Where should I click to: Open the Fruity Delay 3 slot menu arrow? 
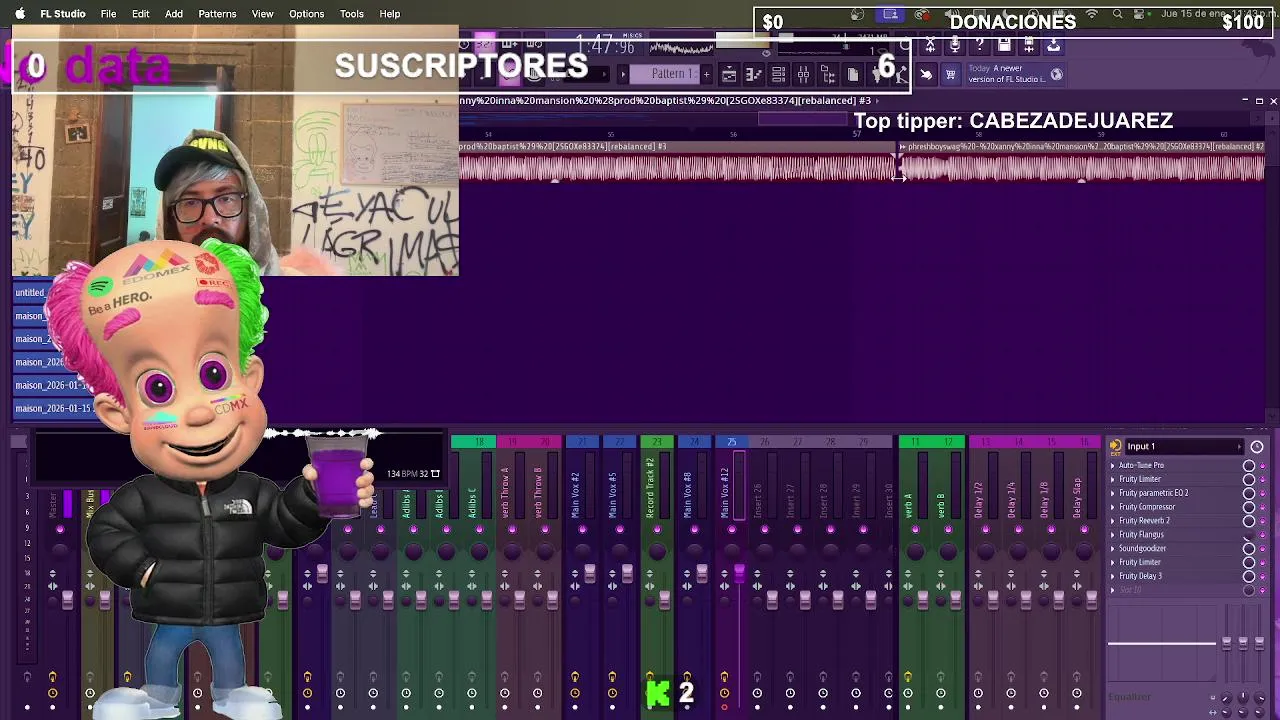1112,576
